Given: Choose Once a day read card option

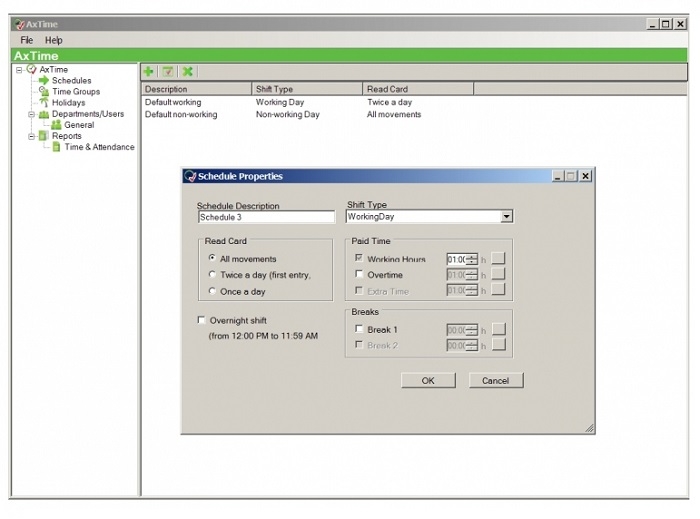Looking at the screenshot, I should click(211, 292).
